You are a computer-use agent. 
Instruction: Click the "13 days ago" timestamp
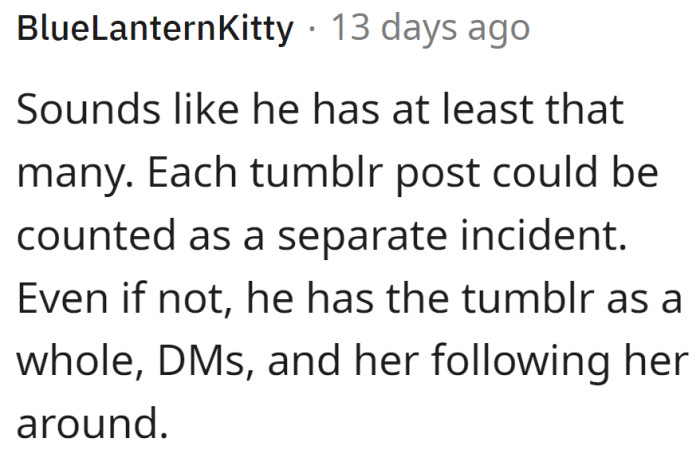(431, 30)
